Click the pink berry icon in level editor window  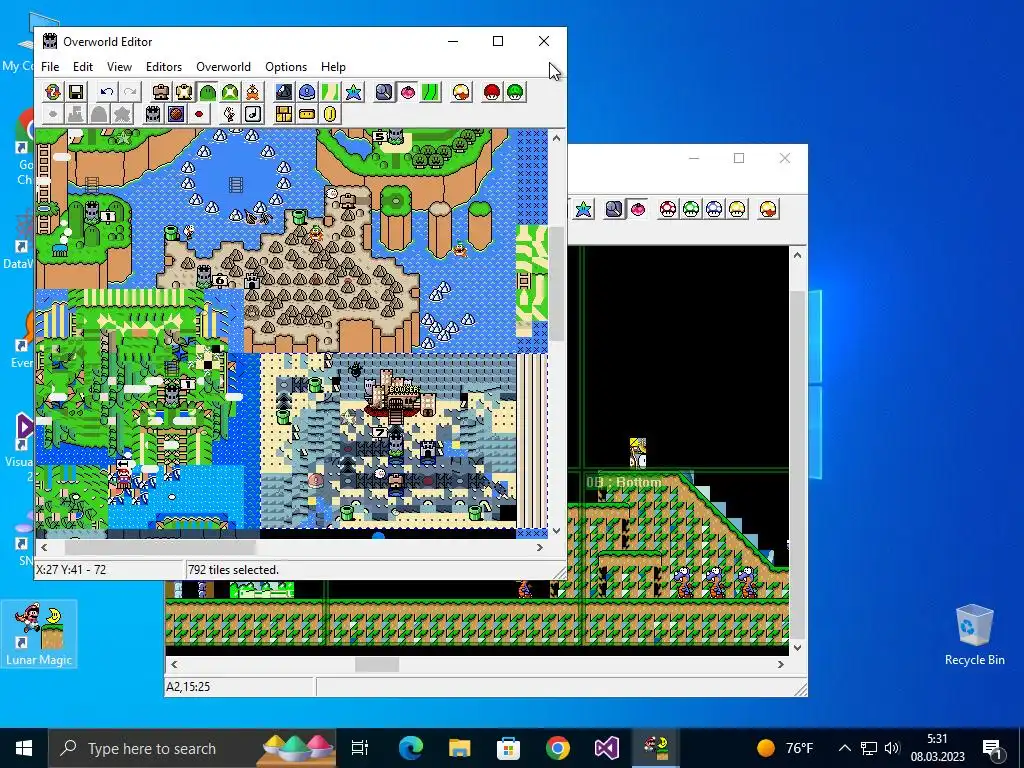[637, 209]
